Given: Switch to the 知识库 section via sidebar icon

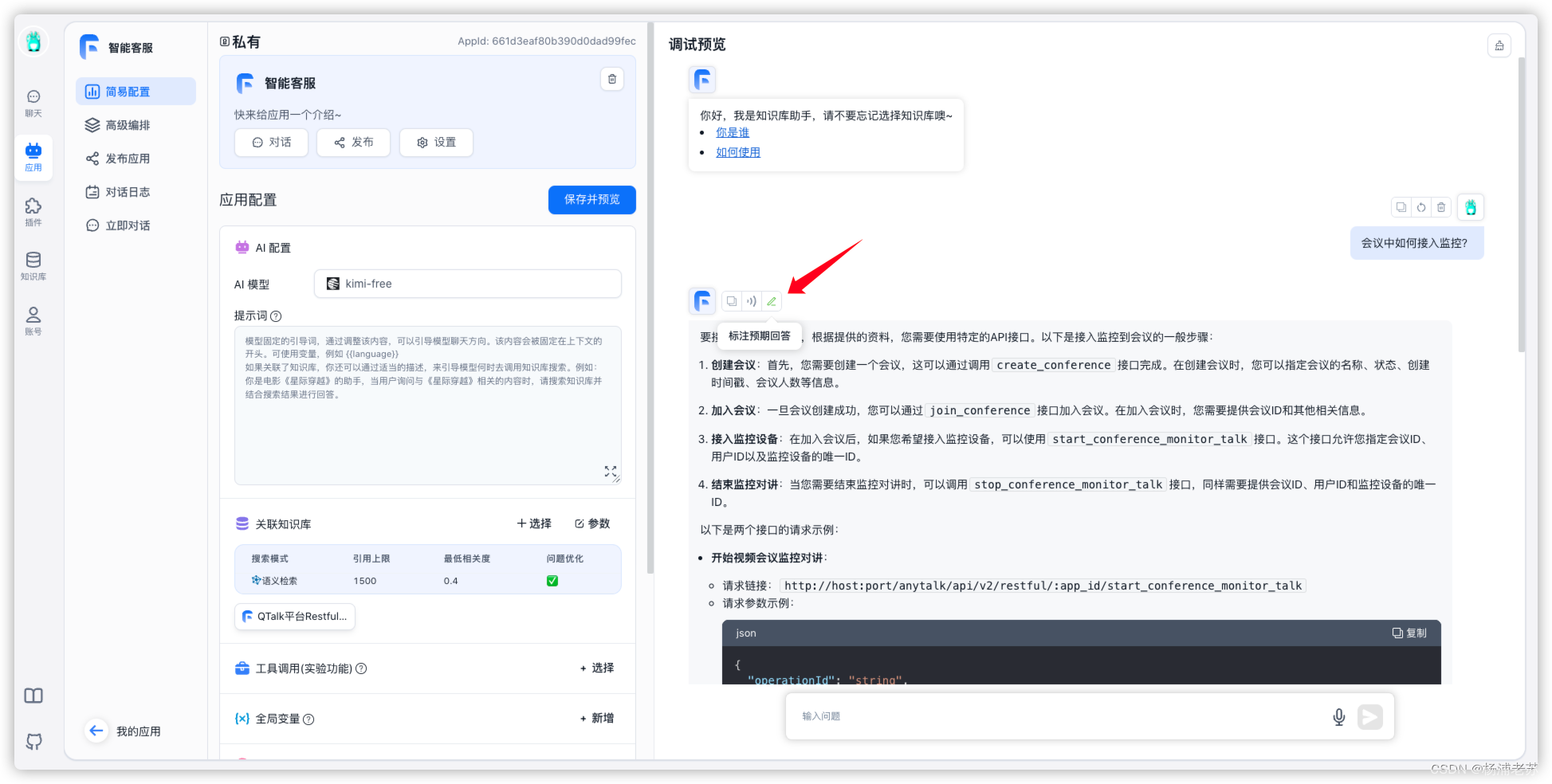Looking at the screenshot, I should coord(33,265).
